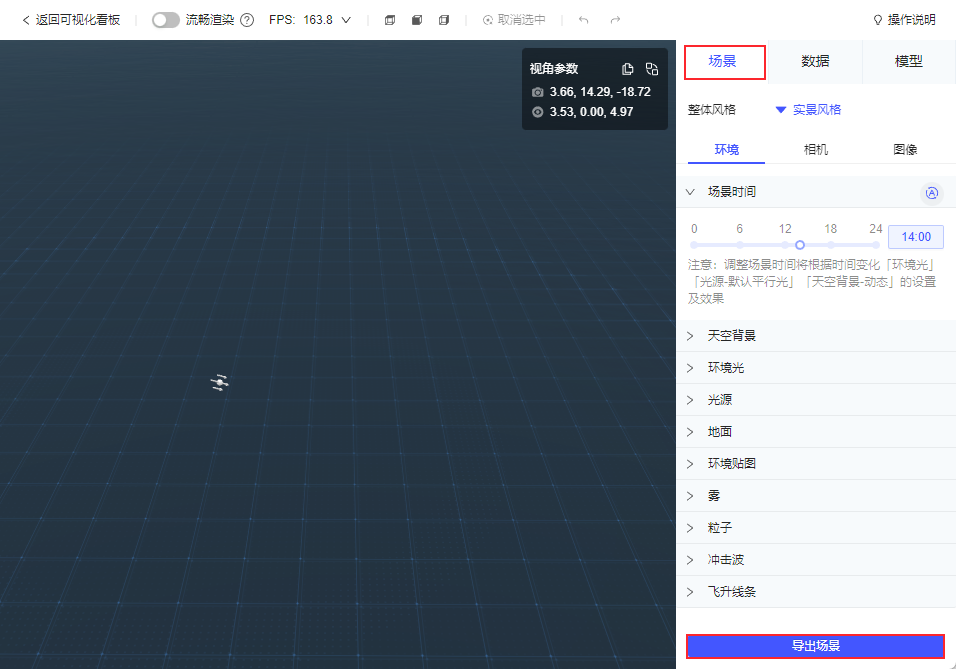Select the 图像 sub-tab
Screen dimensions: 956x669
[x=905, y=149]
